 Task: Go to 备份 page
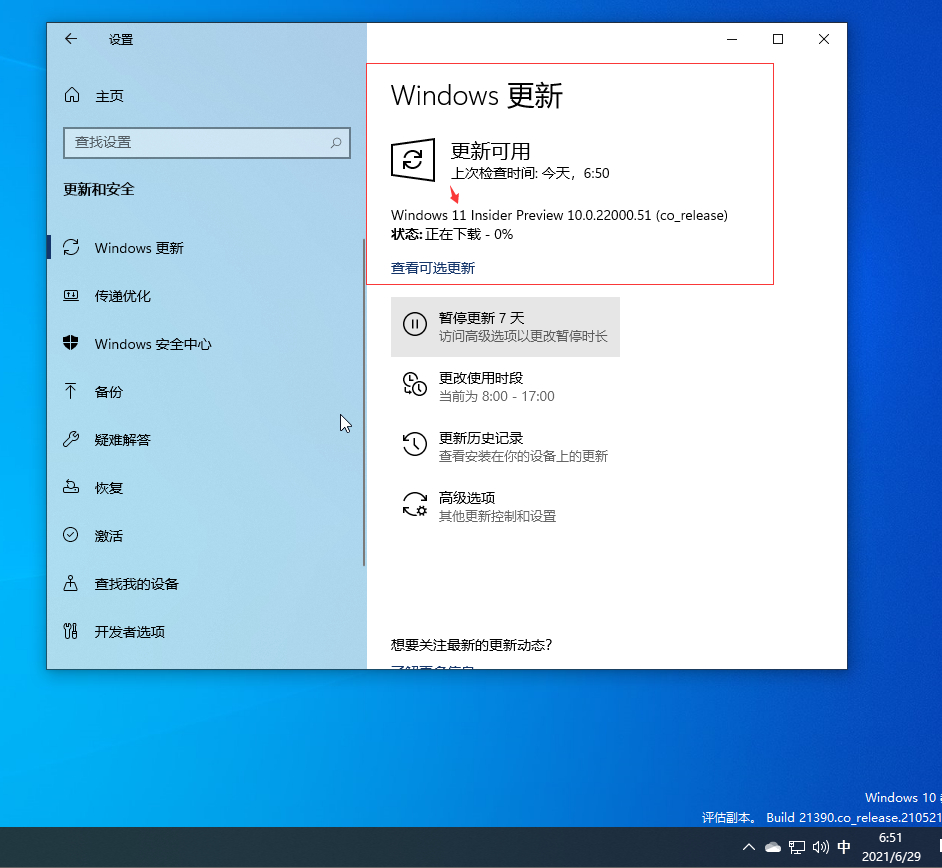point(206,392)
